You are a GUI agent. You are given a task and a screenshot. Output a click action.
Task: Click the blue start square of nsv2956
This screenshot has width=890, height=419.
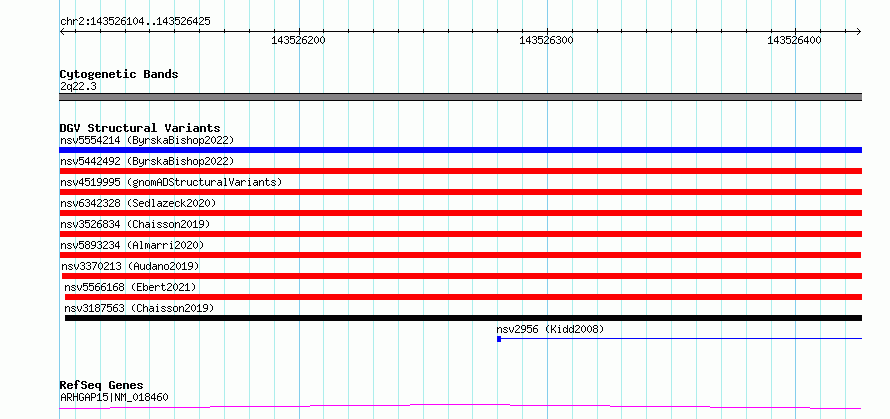pos(499,339)
